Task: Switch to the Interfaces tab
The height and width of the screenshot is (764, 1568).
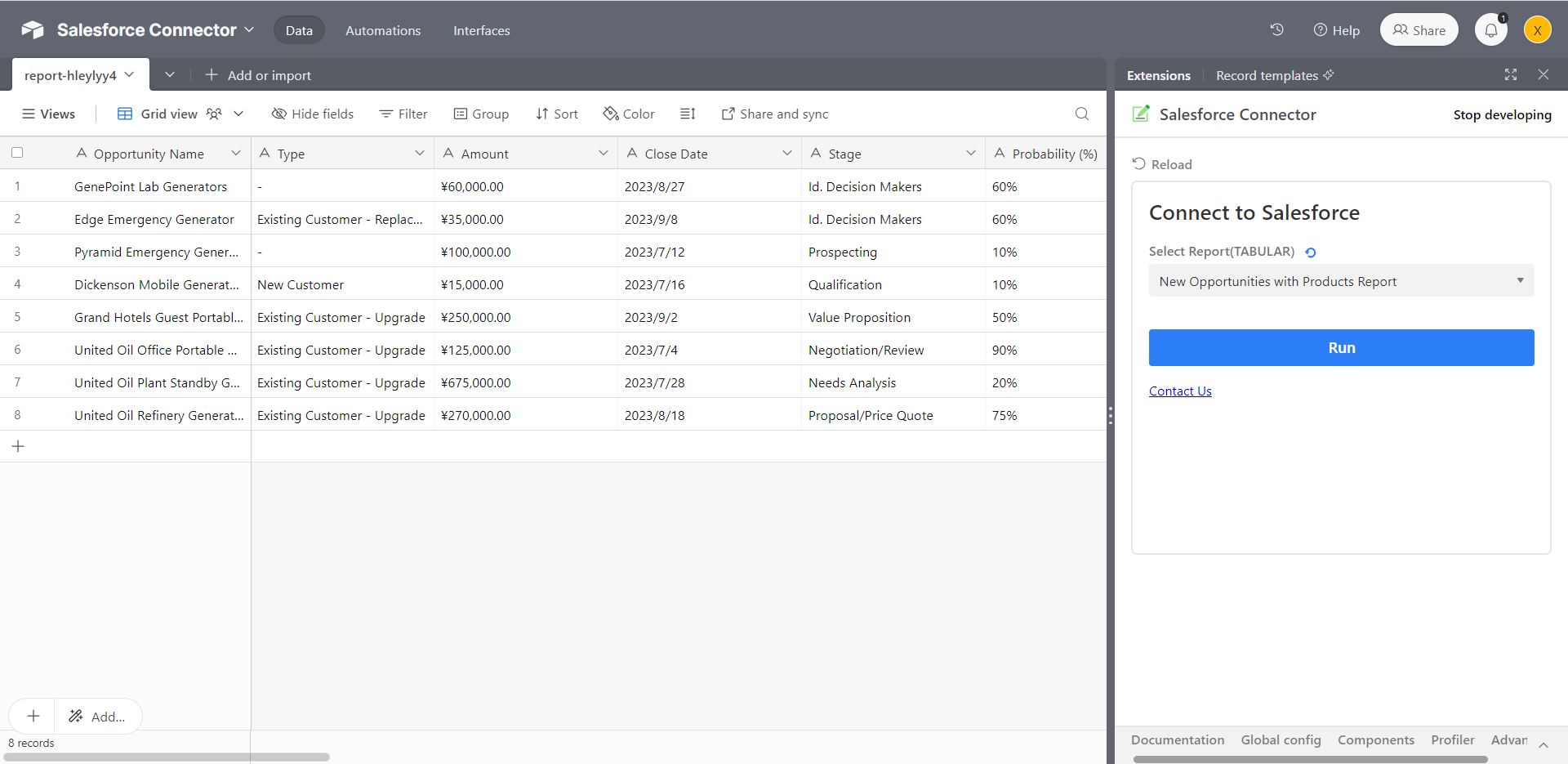Action: 482,30
